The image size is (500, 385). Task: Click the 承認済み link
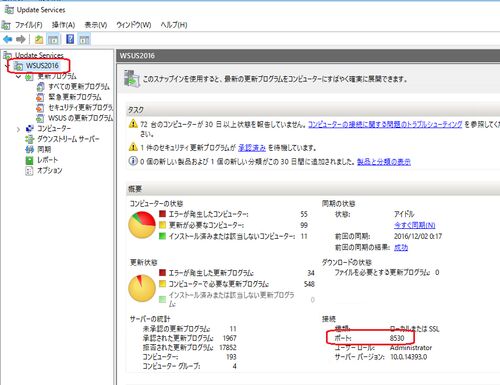[252, 147]
